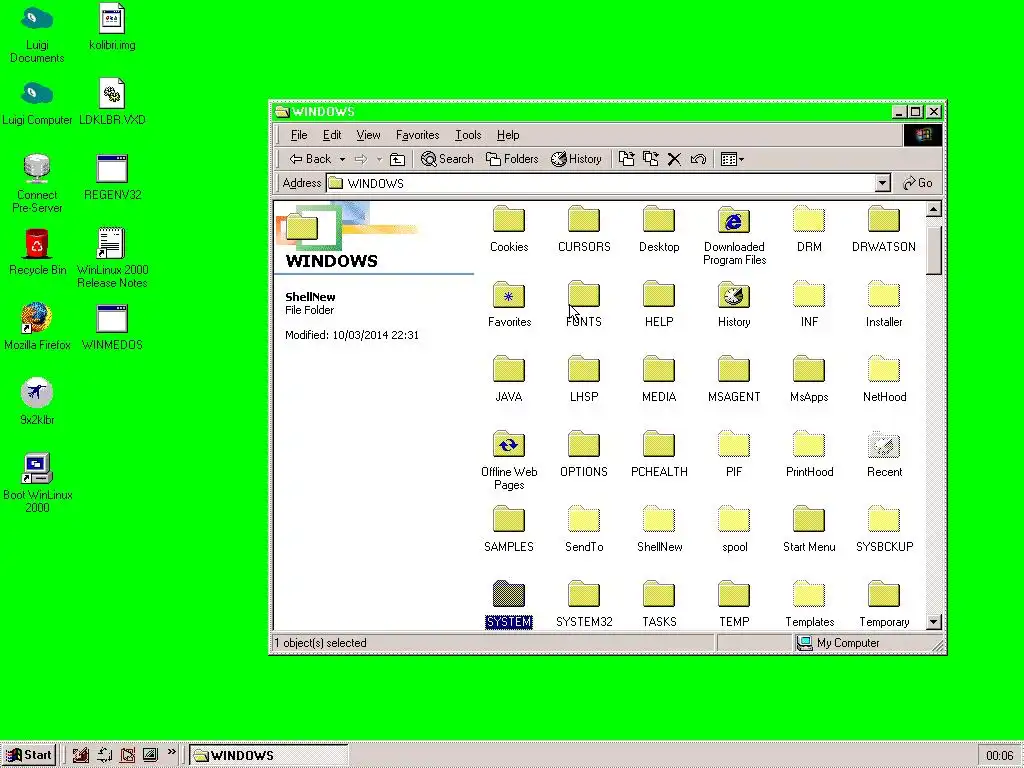Image resolution: width=1024 pixels, height=768 pixels.
Task: Select the HELP folder
Action: (x=659, y=304)
